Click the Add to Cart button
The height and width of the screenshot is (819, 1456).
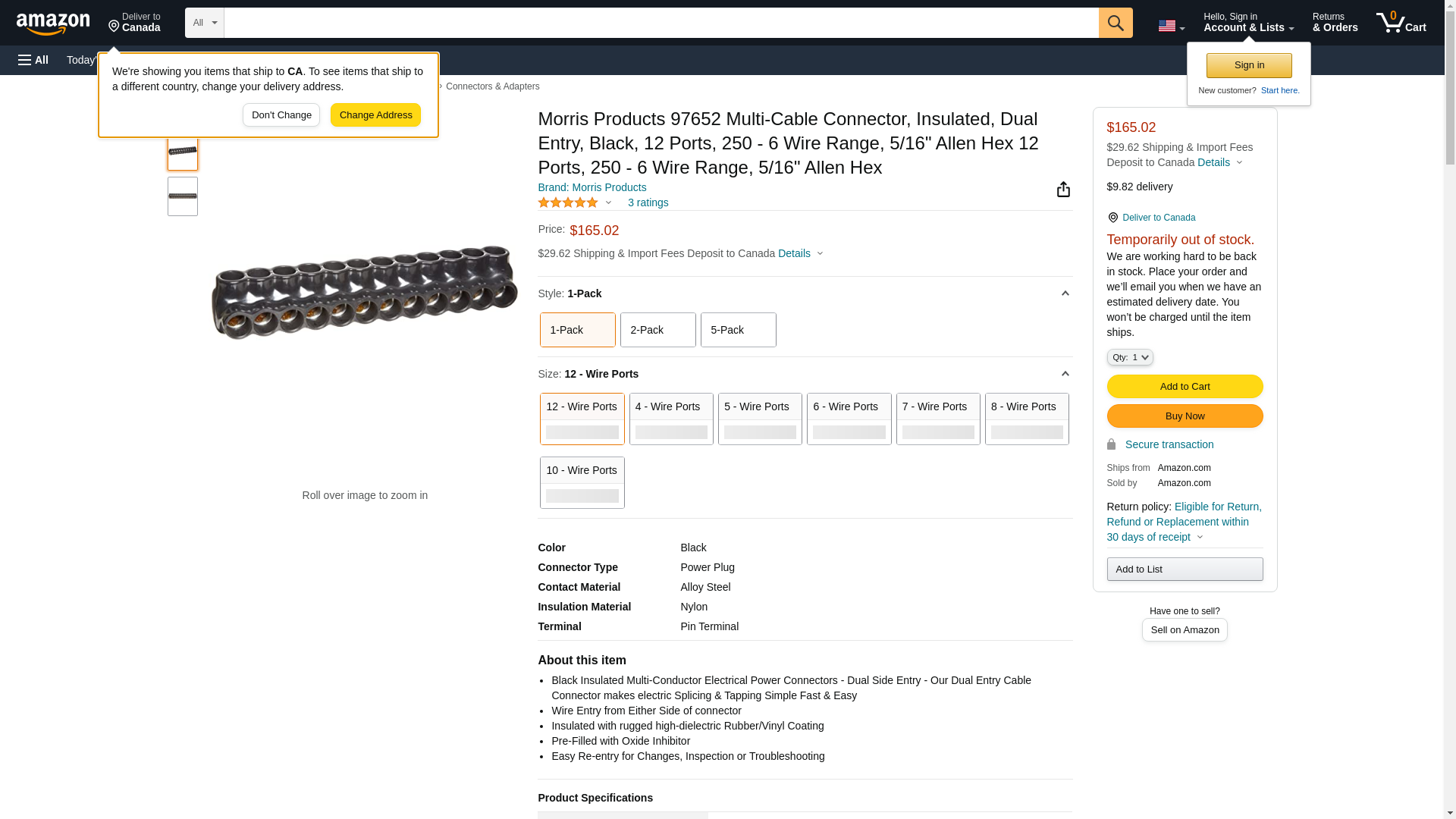click(x=1184, y=387)
